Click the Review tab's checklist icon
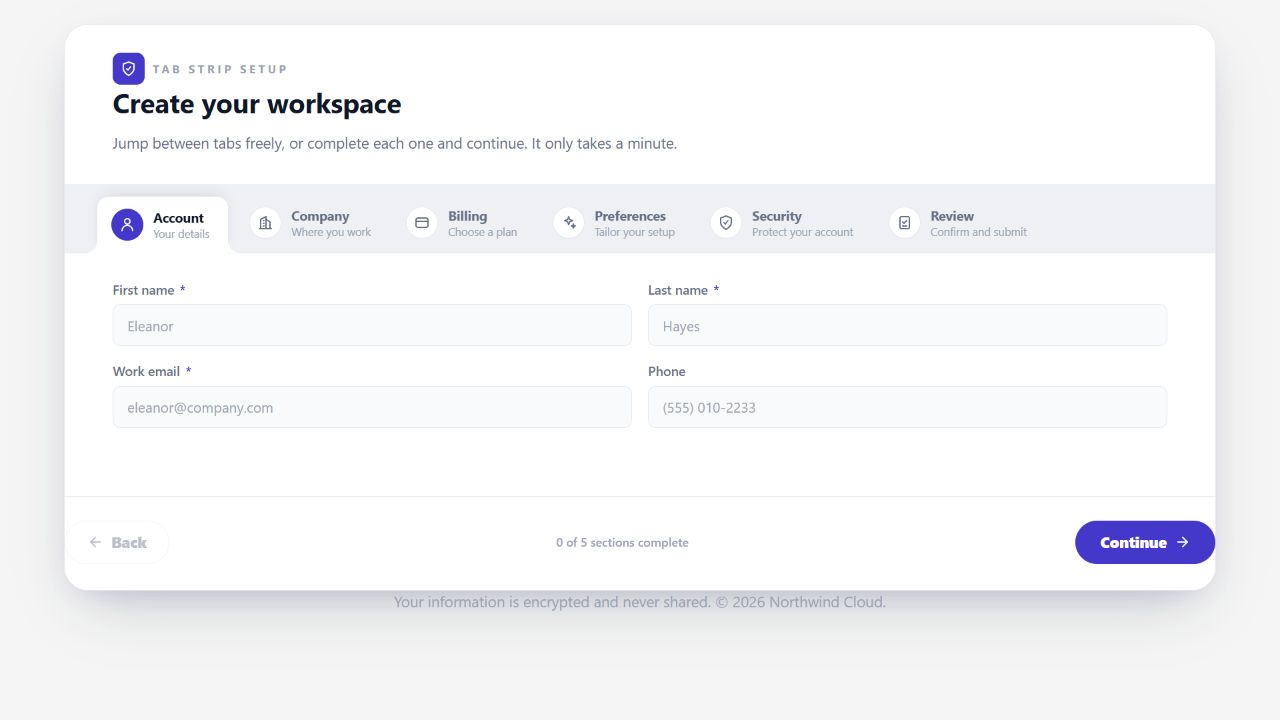This screenshot has width=1280, height=720. pos(904,223)
